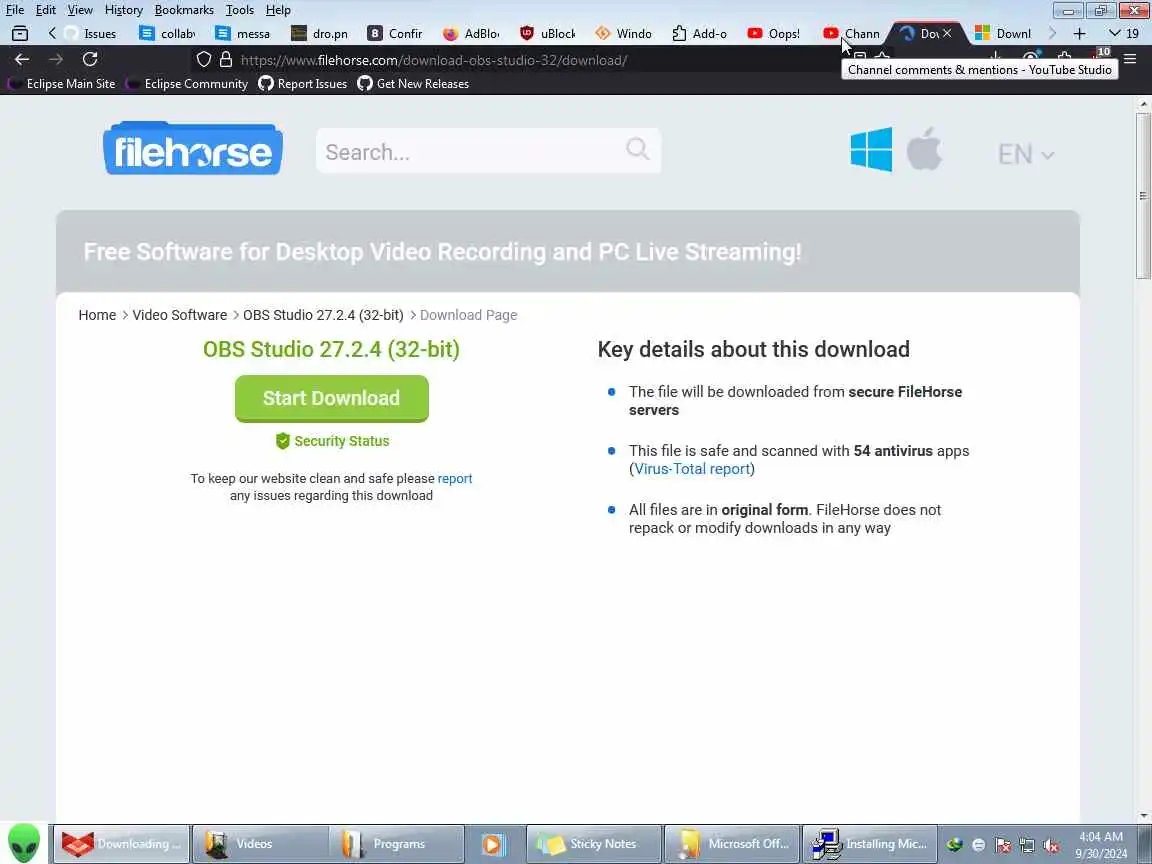Select the Windows platform icon
1152x864 pixels.
tap(871, 149)
